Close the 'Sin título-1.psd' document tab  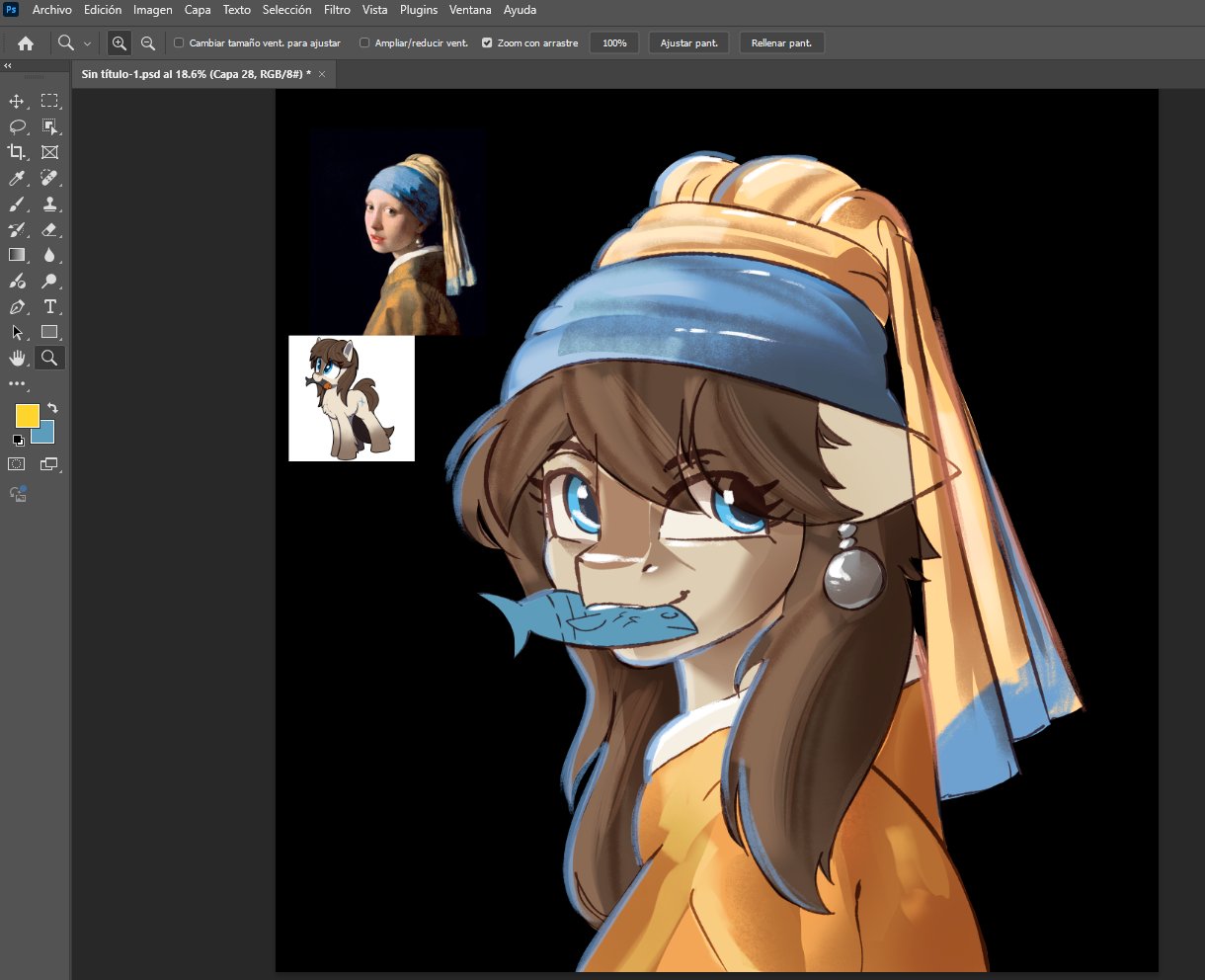point(322,74)
